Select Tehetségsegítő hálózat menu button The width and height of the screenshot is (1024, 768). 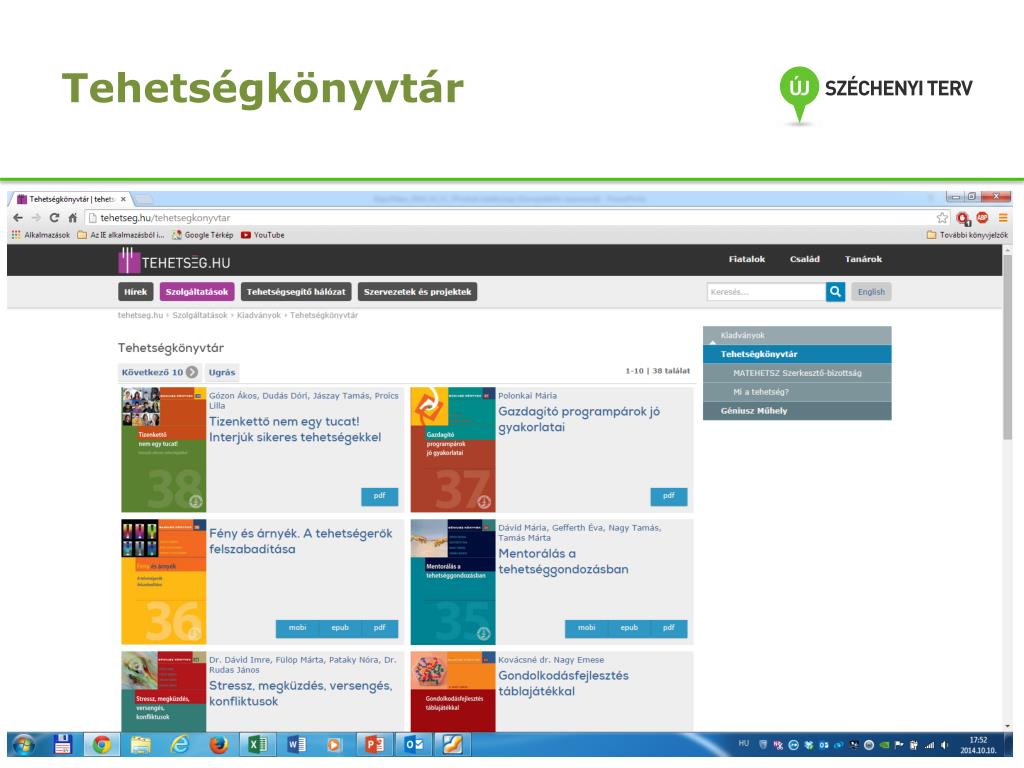click(x=296, y=292)
